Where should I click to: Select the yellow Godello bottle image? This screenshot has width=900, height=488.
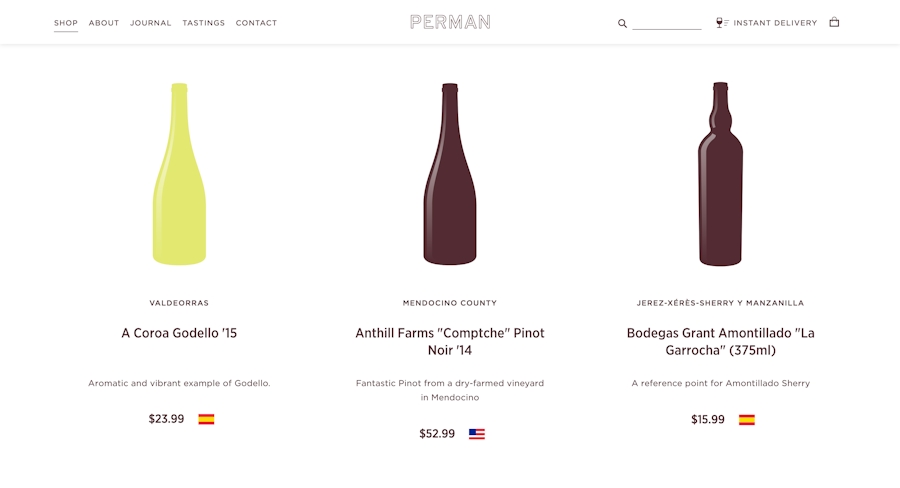click(x=179, y=174)
